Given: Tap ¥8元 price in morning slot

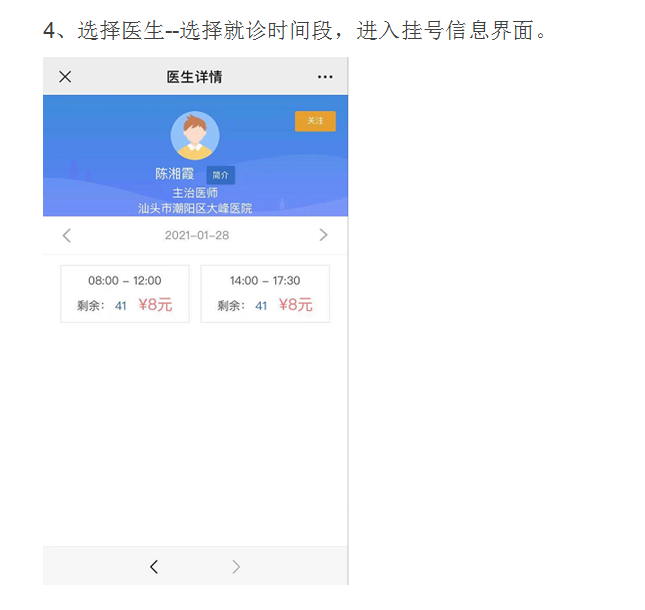Looking at the screenshot, I should coord(155,305).
